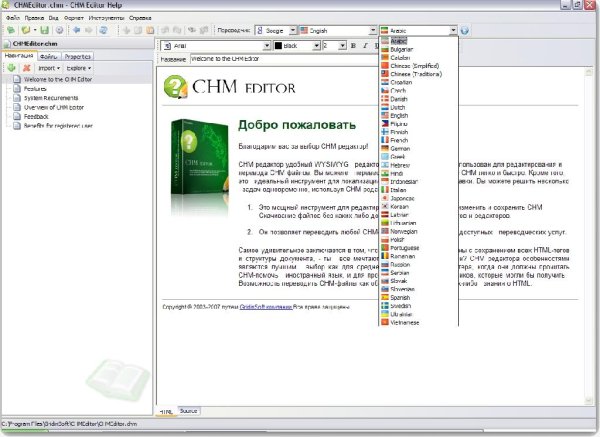Click the blue back arrow icon
600x437 pixels.
pos(77,30)
